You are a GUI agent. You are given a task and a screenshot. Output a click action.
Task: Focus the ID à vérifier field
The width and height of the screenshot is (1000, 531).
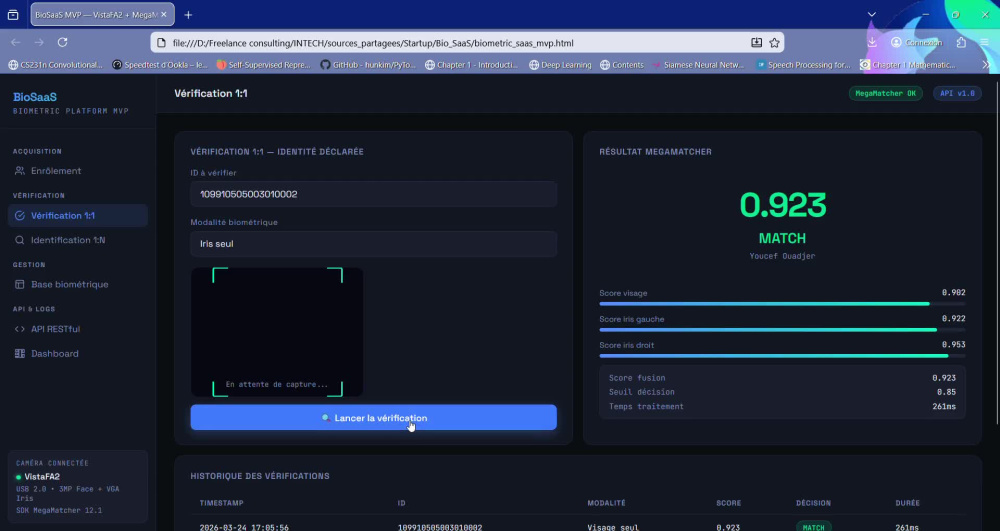coord(373,194)
